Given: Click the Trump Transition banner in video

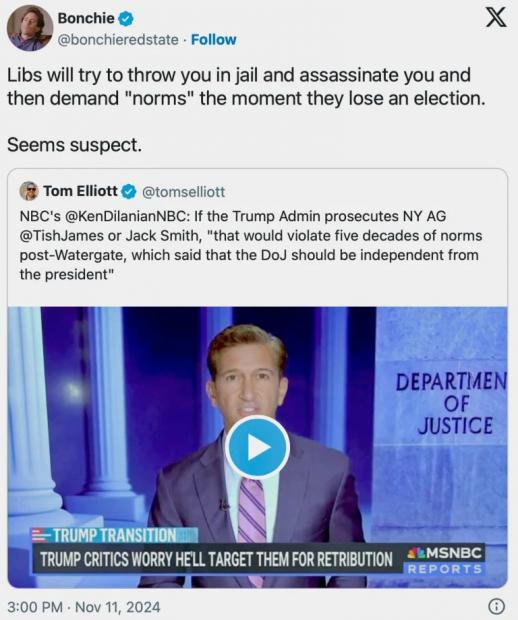Looking at the screenshot, I should [114, 535].
